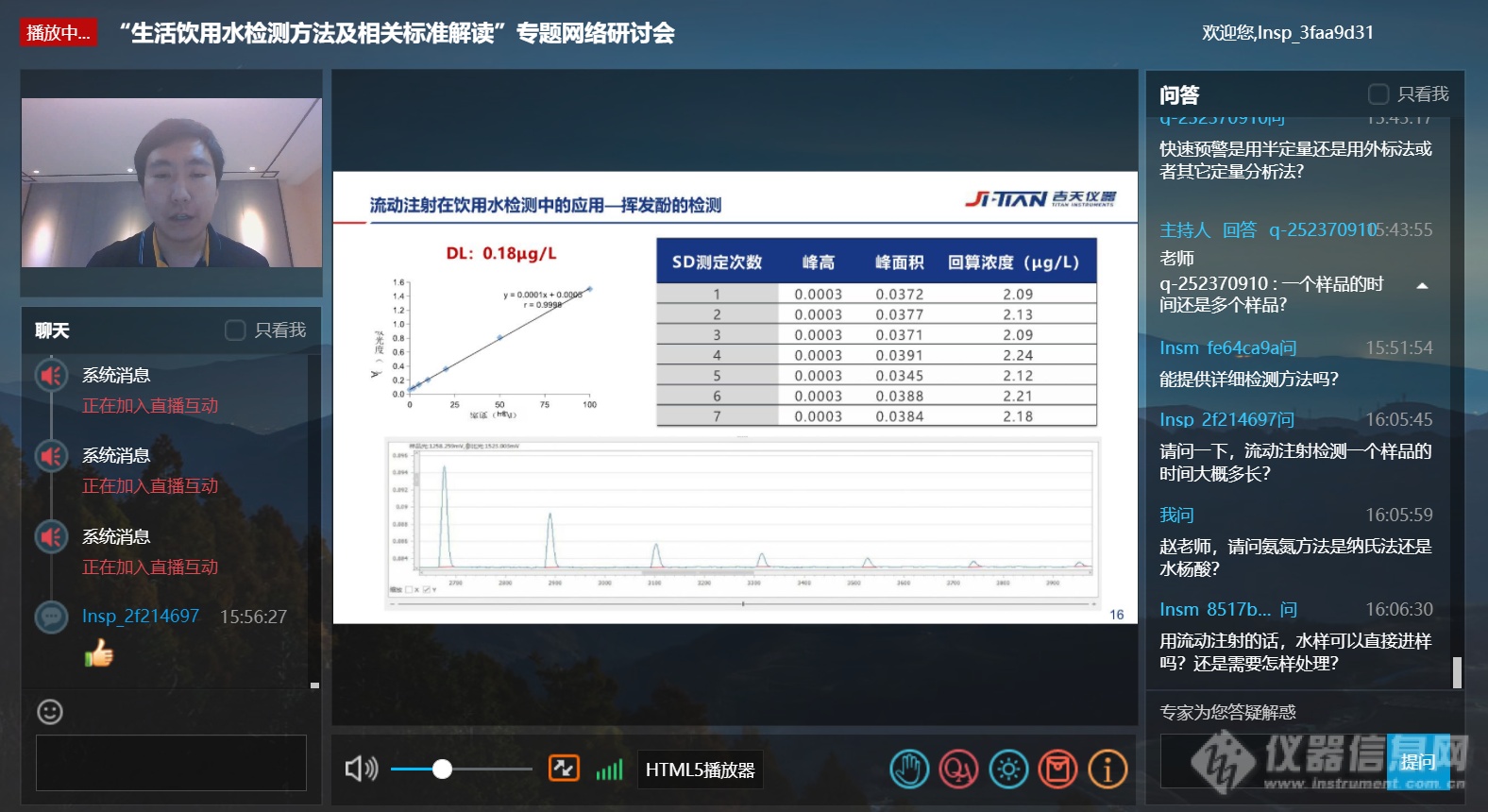
Task: Click the second 系统消息 speaker icon
Action: click(x=51, y=456)
